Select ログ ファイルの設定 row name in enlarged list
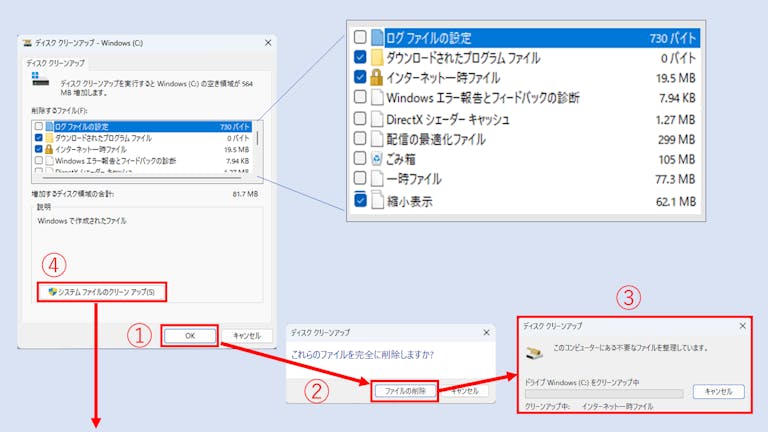Viewport: 768px width, 432px height. tap(429, 38)
